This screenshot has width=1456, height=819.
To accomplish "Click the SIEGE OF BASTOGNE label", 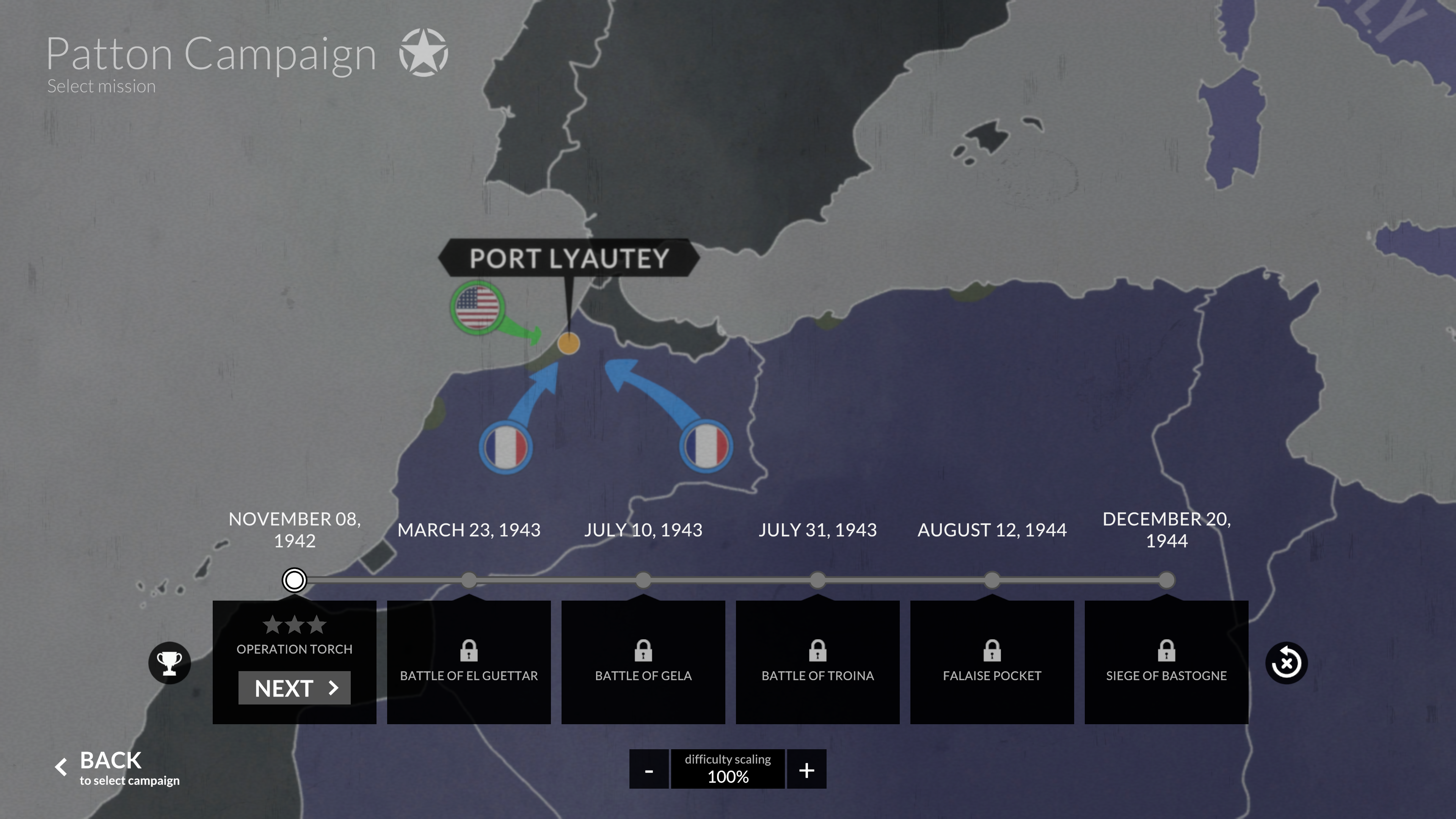I will pyautogui.click(x=1167, y=676).
